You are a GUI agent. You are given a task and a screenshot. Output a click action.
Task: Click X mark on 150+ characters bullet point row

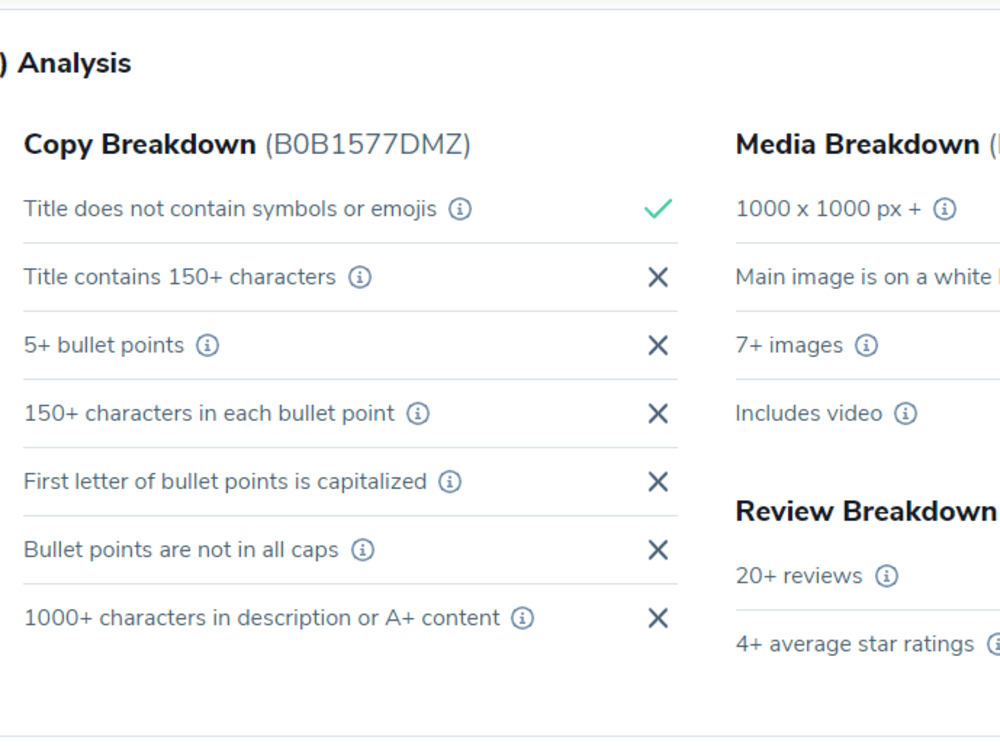[x=658, y=414]
